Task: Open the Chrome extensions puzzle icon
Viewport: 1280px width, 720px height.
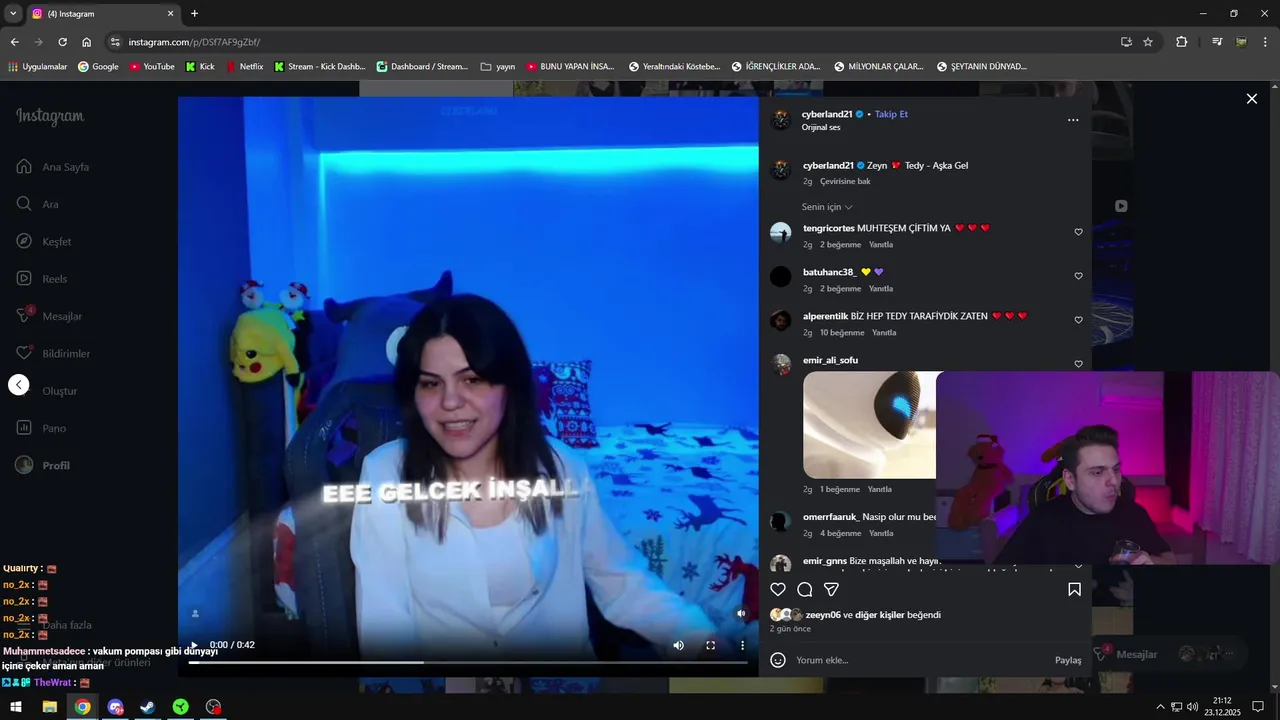Action: click(x=1181, y=42)
